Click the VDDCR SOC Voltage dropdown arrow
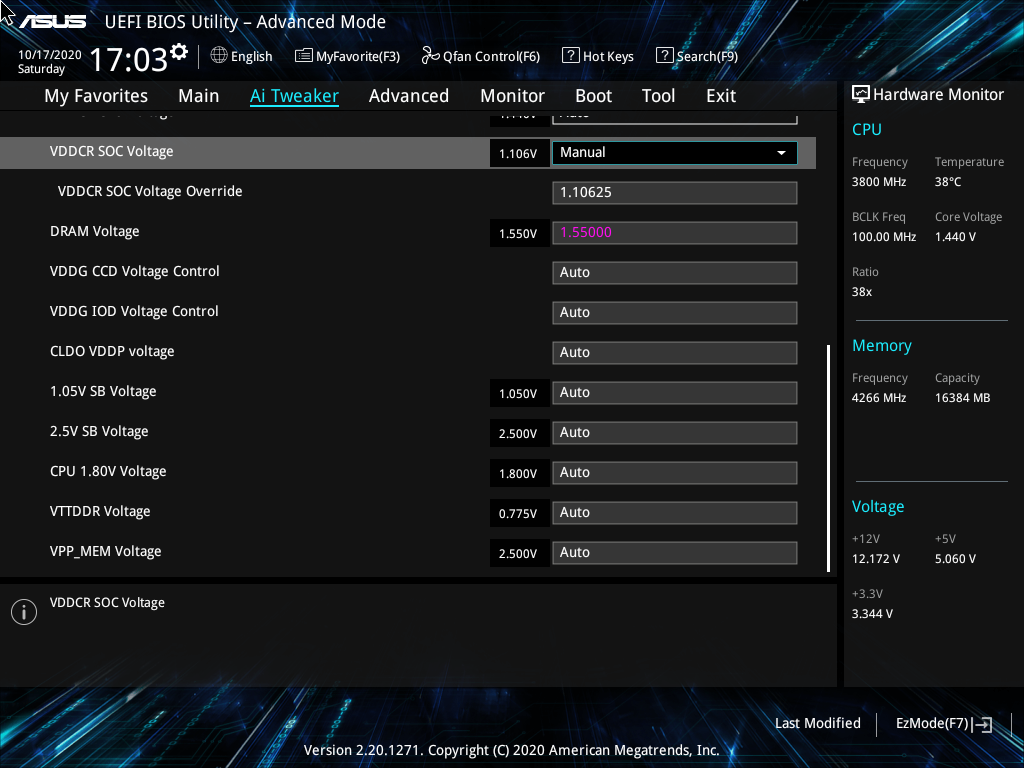Screen dimensions: 1024x768 781,153
